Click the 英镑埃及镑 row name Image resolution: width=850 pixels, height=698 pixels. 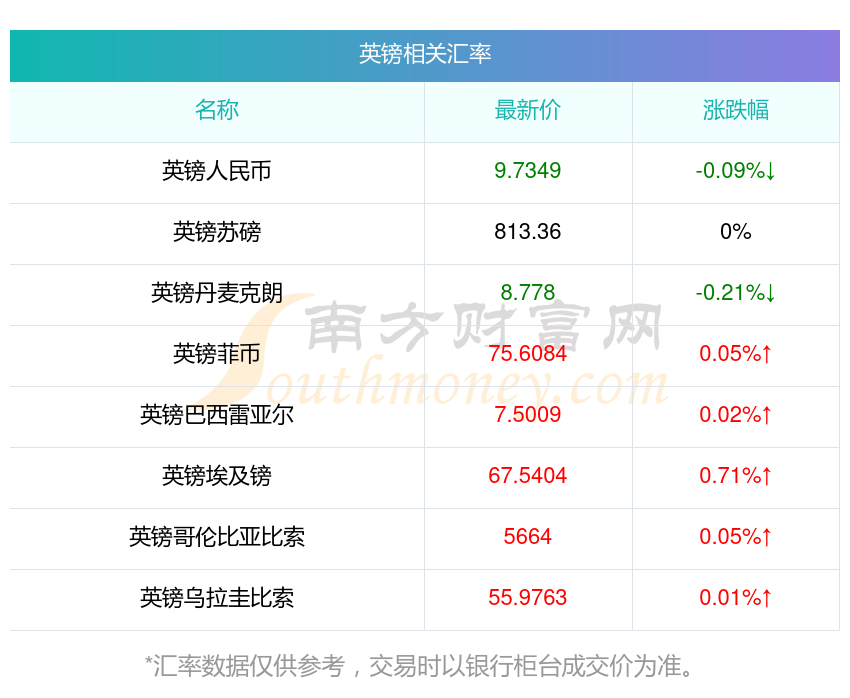(x=217, y=476)
